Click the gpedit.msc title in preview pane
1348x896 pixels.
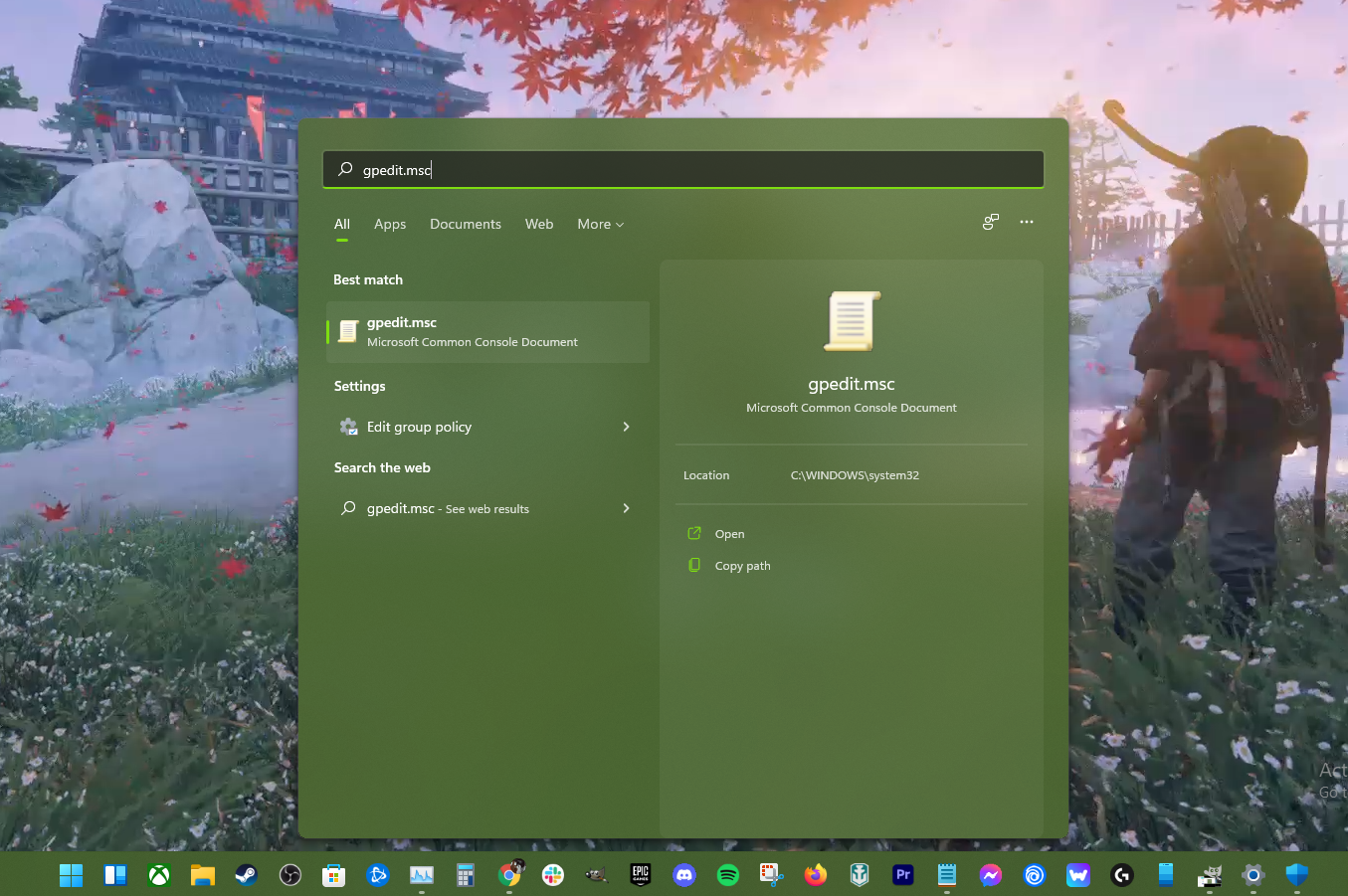pyautogui.click(x=852, y=384)
